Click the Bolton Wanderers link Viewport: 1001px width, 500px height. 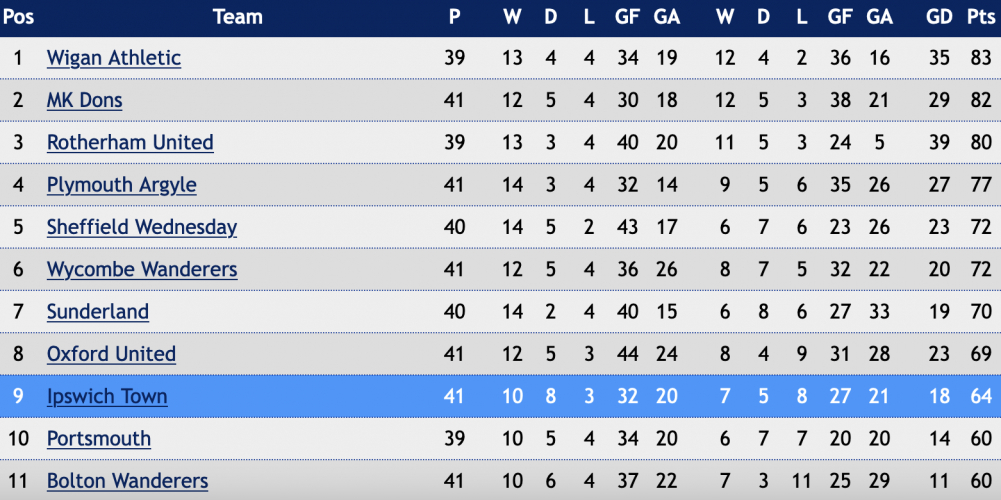[x=128, y=481]
